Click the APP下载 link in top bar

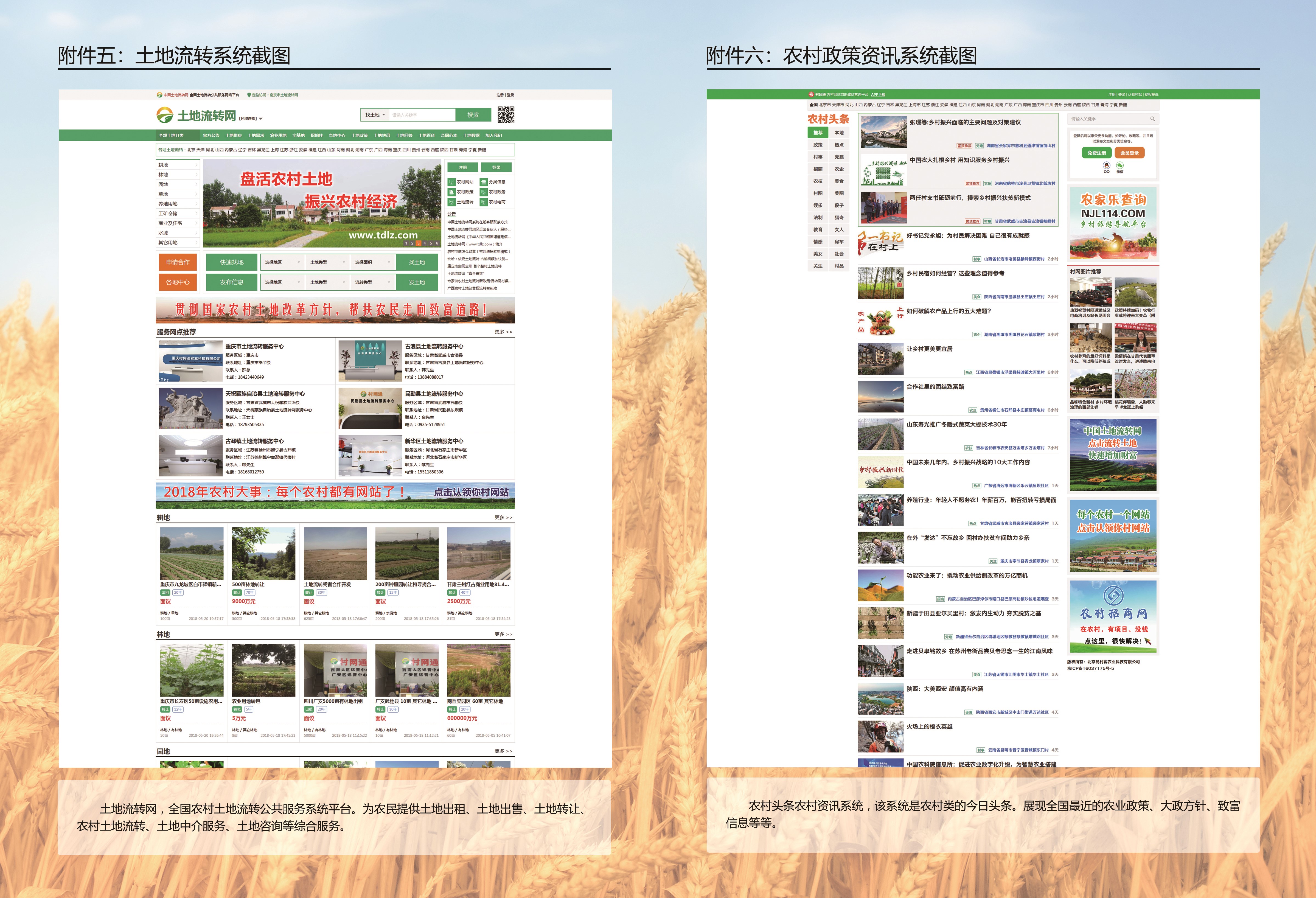click(x=878, y=95)
